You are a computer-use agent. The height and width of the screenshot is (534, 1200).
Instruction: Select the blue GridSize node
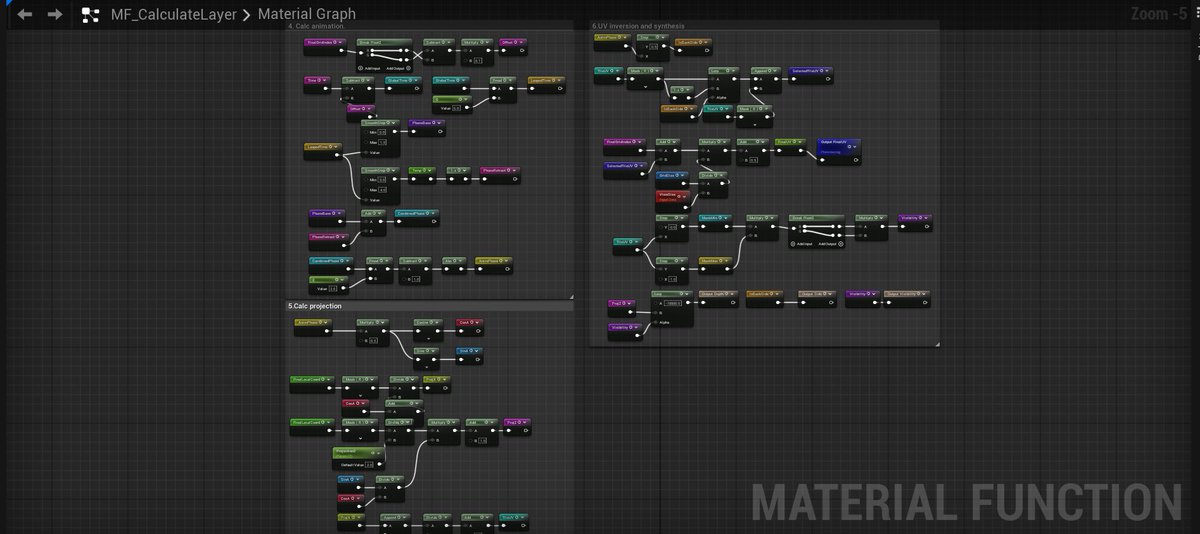(x=672, y=180)
